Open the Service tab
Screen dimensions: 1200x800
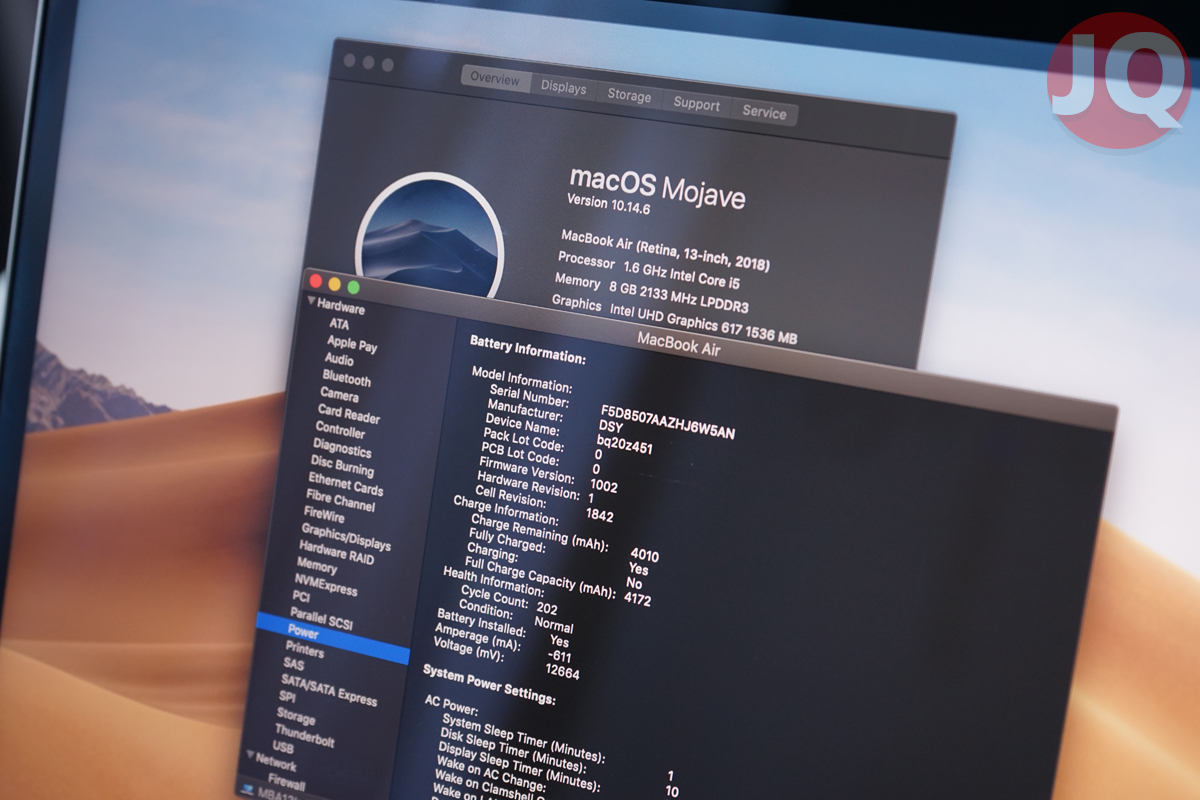coord(764,112)
